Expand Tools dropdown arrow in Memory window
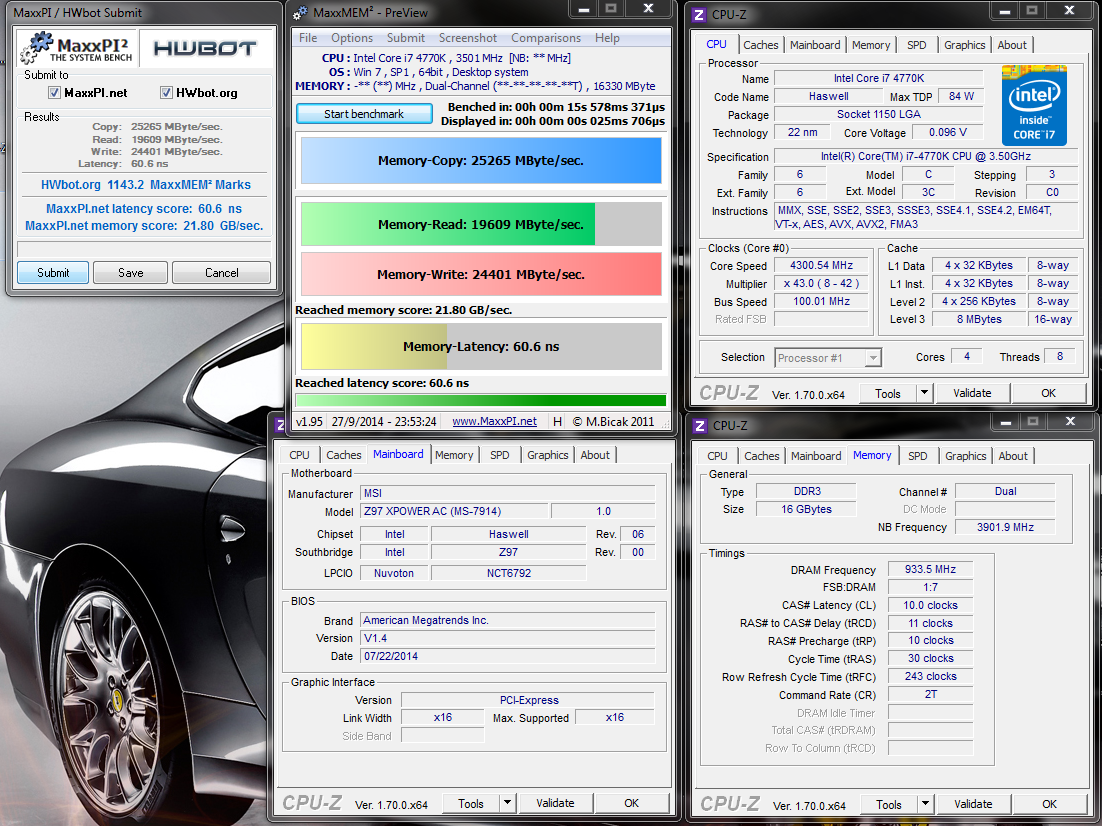 click(926, 804)
